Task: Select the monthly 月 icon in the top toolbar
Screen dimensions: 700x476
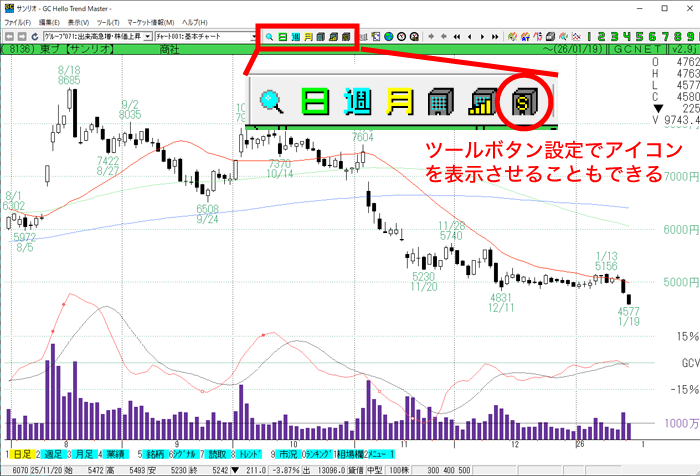Action: tap(309, 36)
